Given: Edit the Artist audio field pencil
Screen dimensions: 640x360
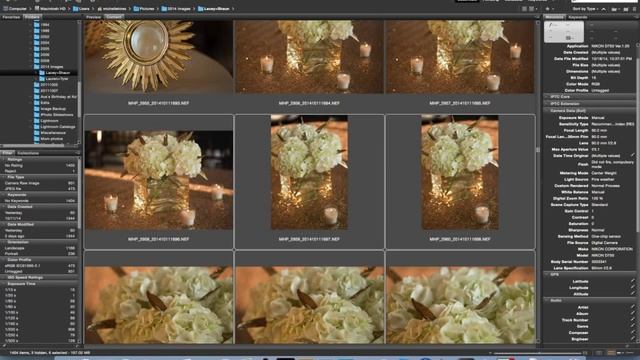Looking at the screenshot, I should pos(633,307).
